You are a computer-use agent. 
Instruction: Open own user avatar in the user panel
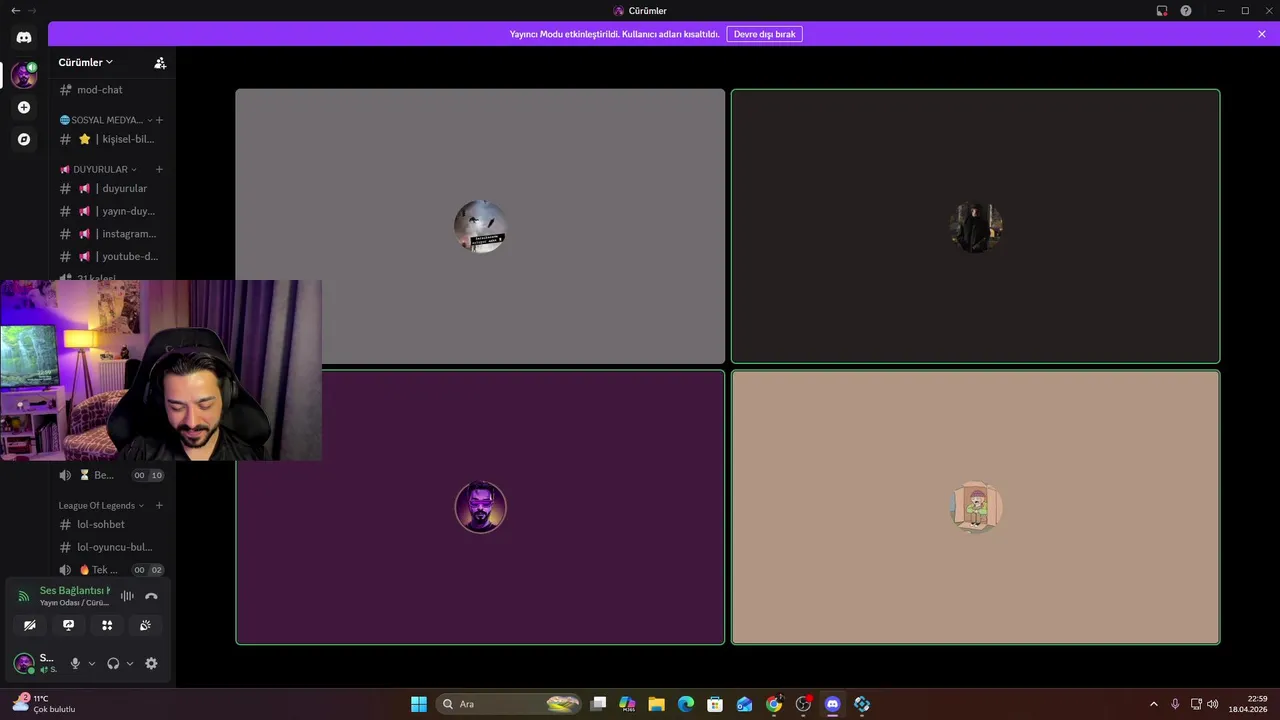(x=24, y=663)
